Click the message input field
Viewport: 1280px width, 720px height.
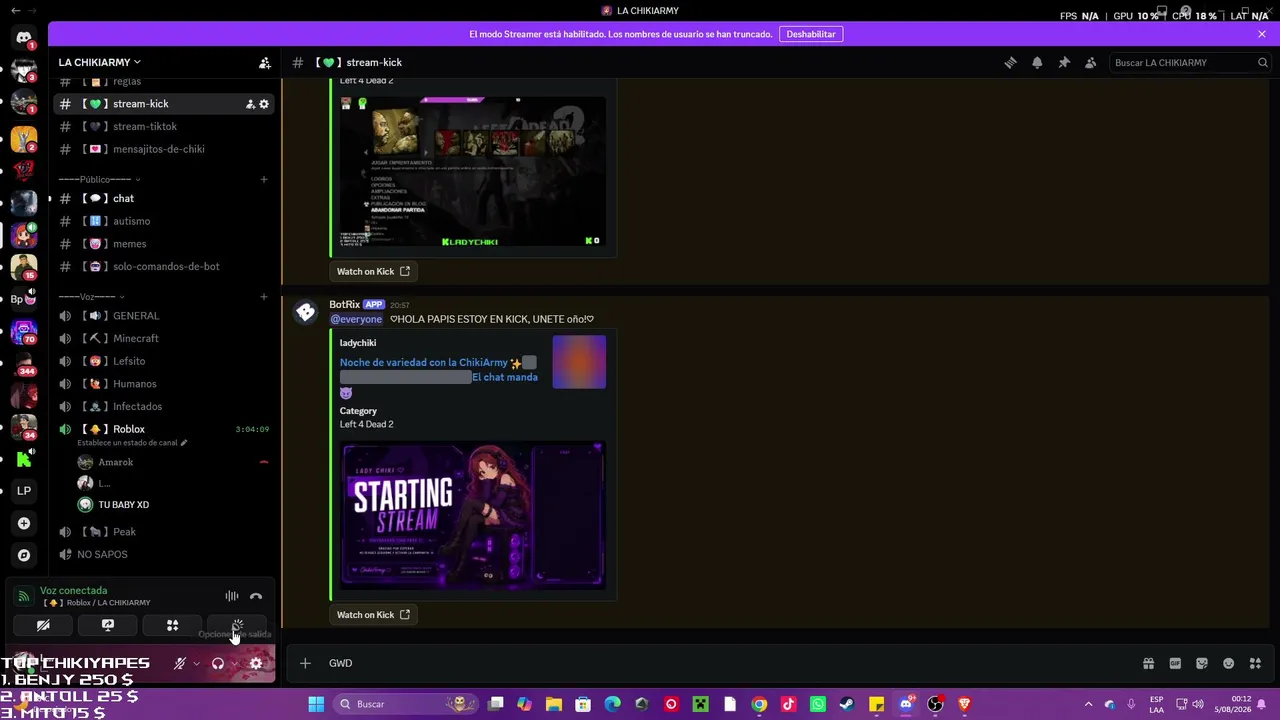pyautogui.click(x=730, y=663)
